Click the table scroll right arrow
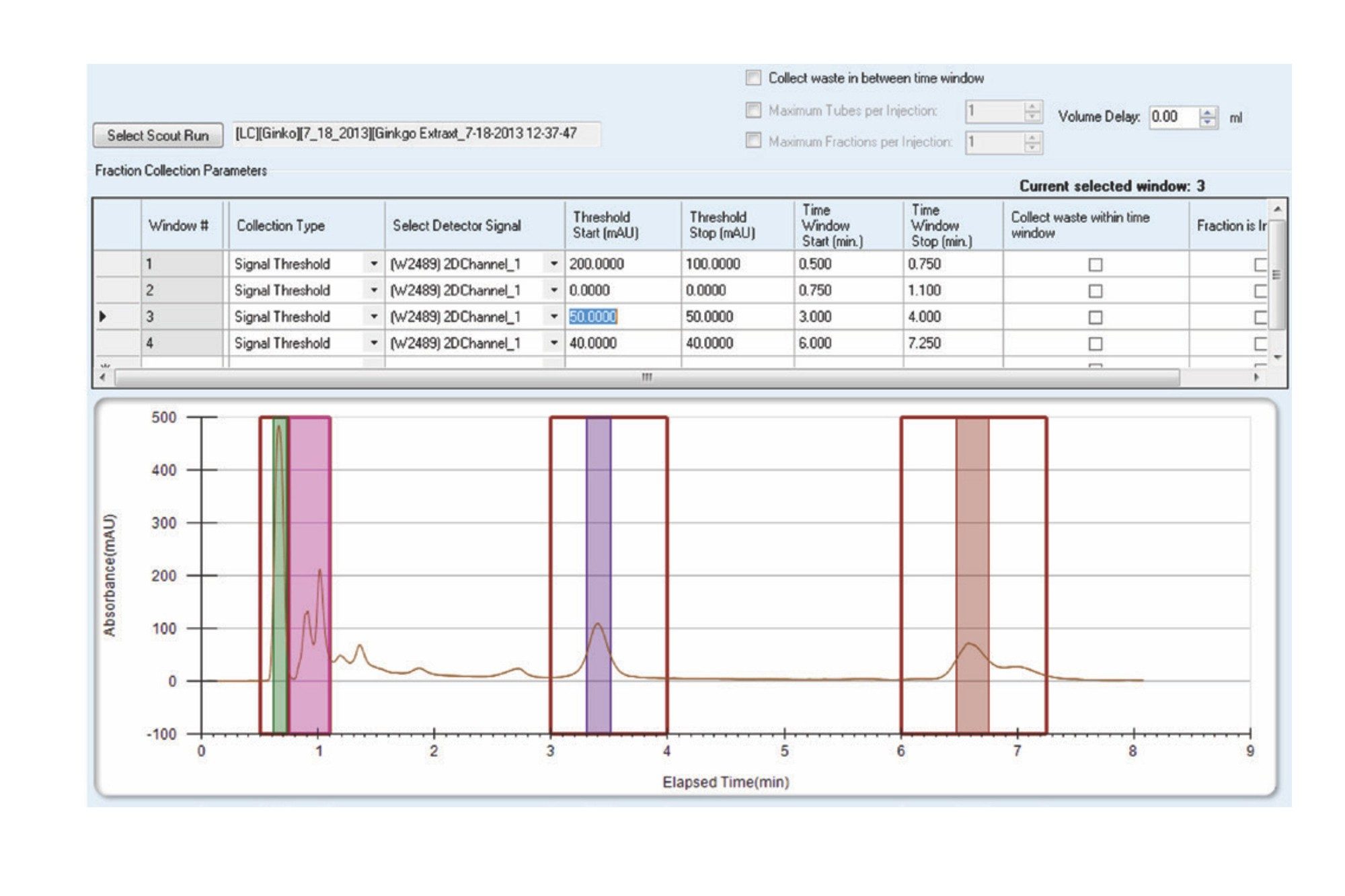 coord(1256,377)
